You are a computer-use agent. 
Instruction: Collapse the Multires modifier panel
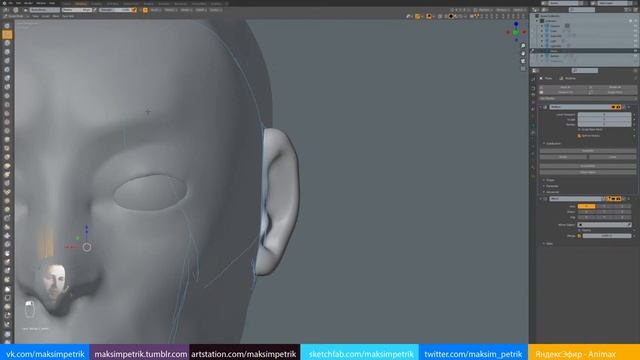pos(540,107)
